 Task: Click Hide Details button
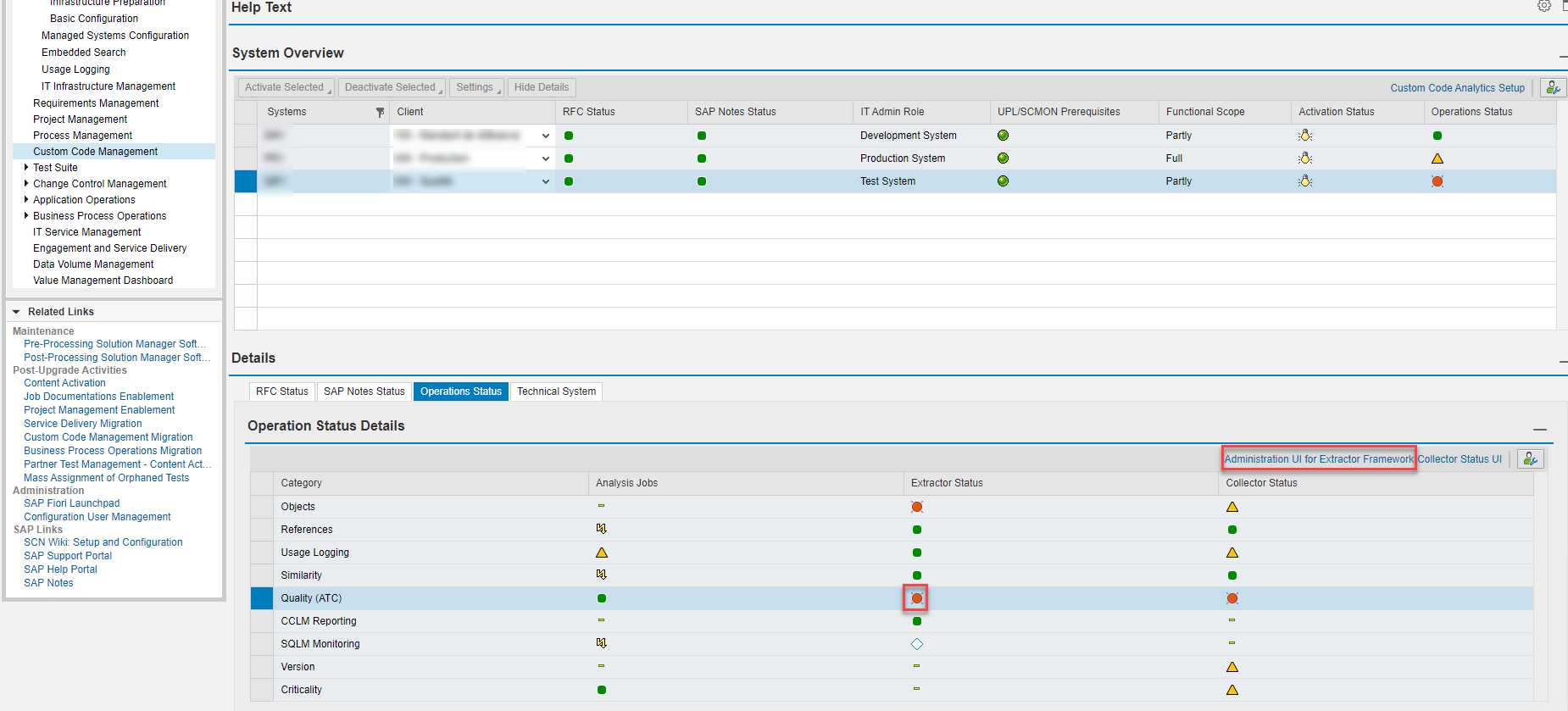[542, 87]
